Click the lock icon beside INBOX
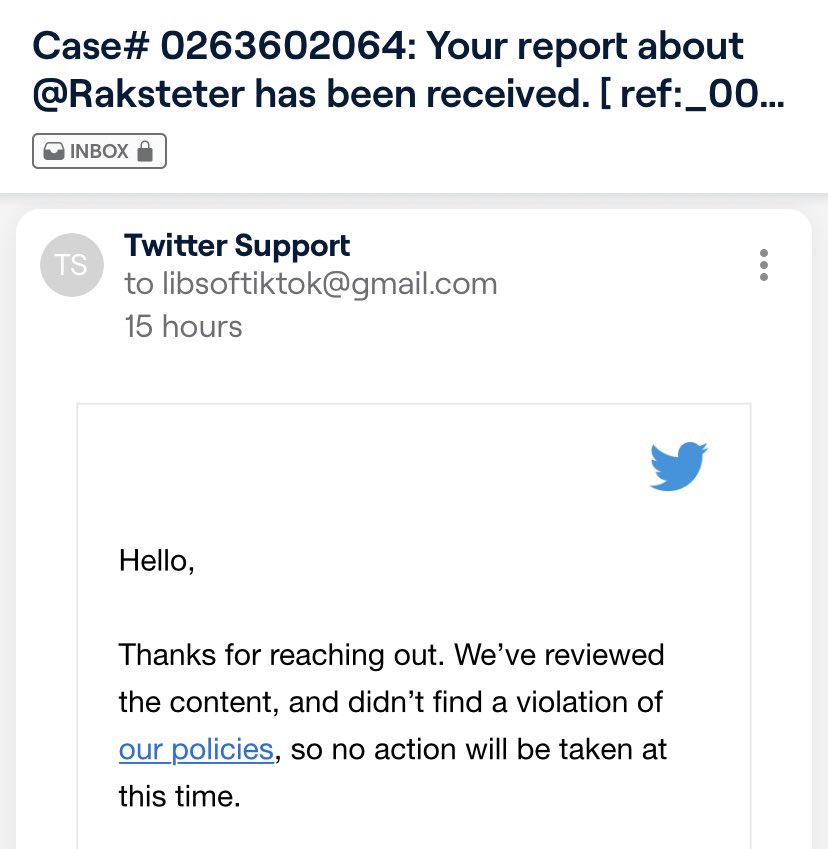 coord(145,152)
